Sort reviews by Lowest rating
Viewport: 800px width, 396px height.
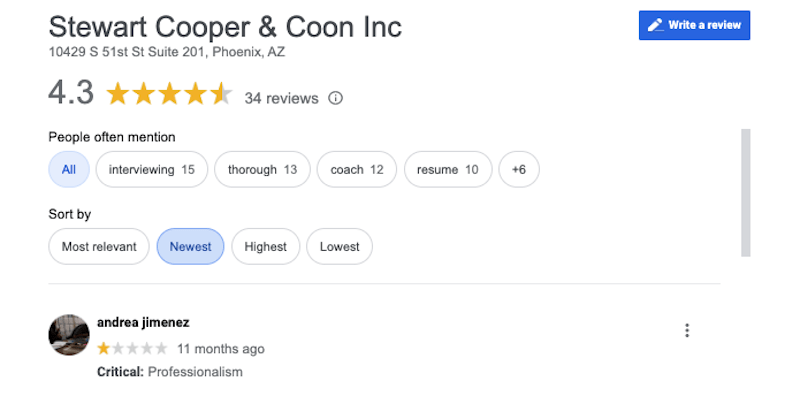click(x=339, y=246)
